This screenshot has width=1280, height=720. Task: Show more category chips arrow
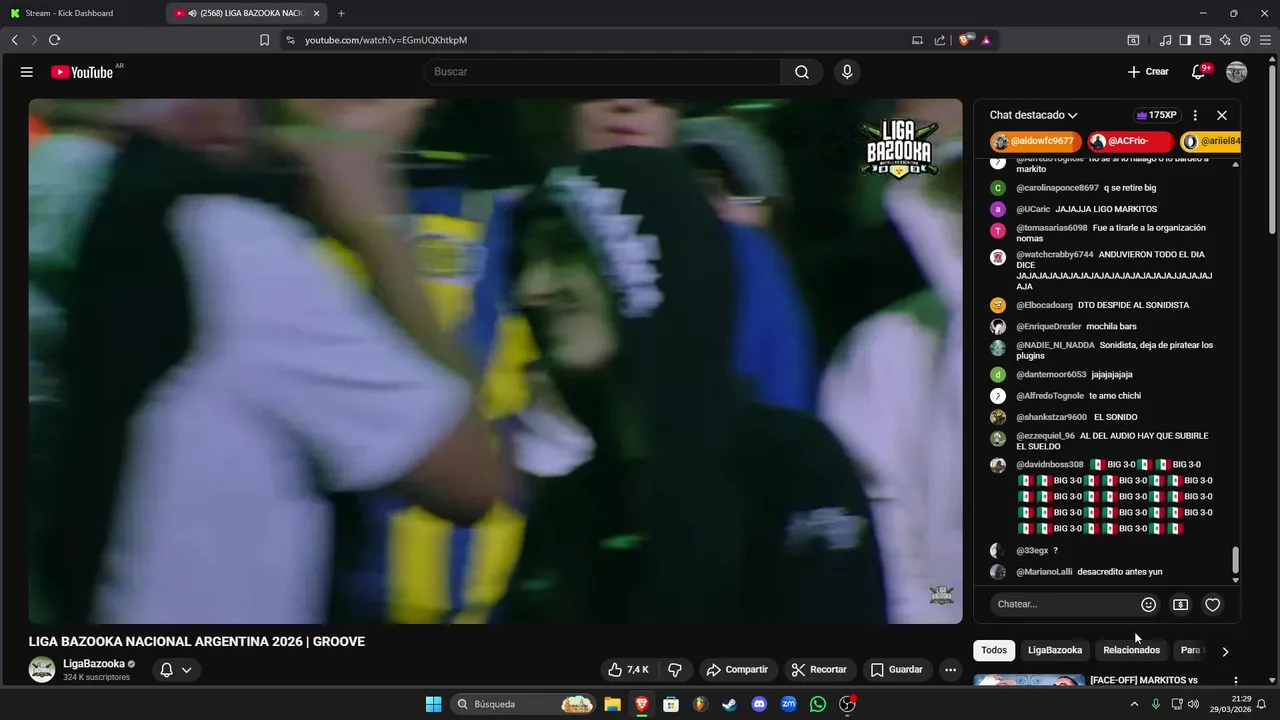tap(1225, 651)
